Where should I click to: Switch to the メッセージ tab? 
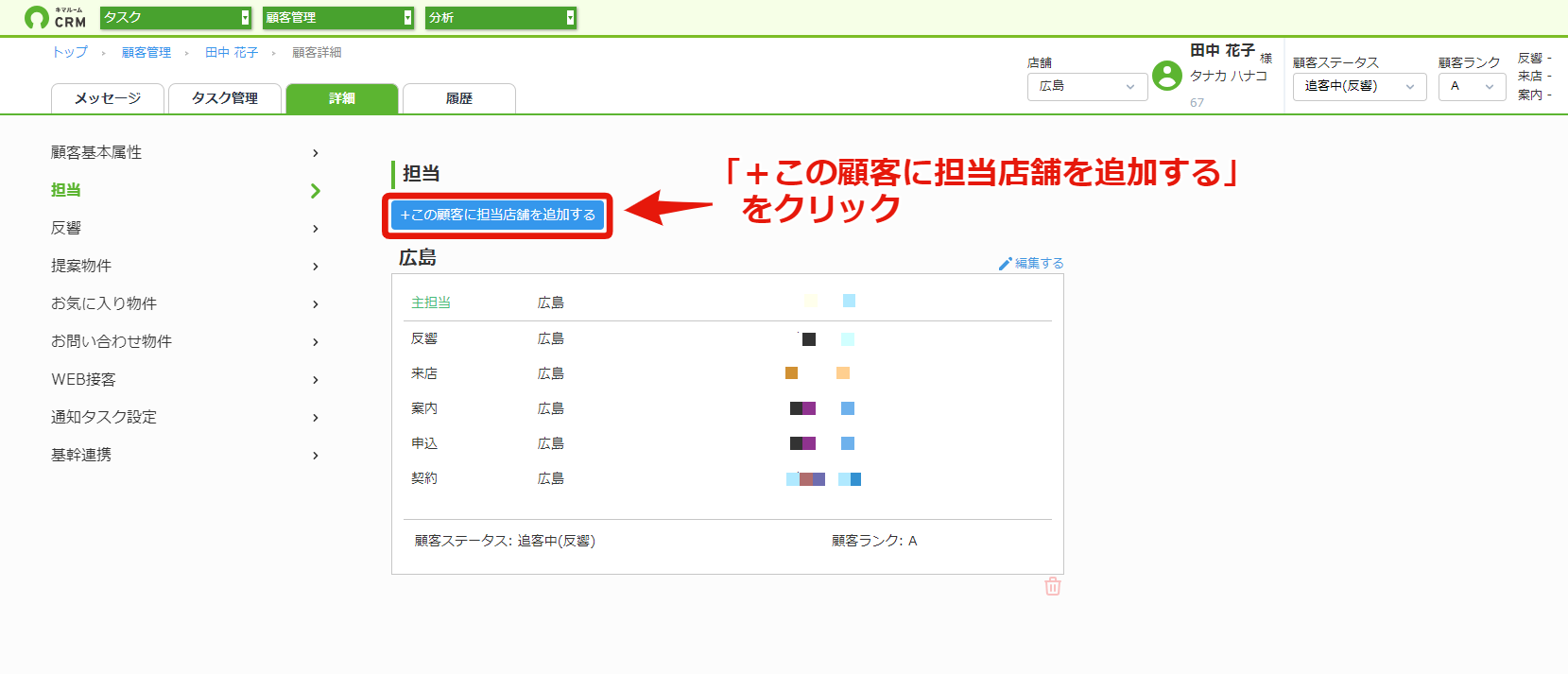108,98
